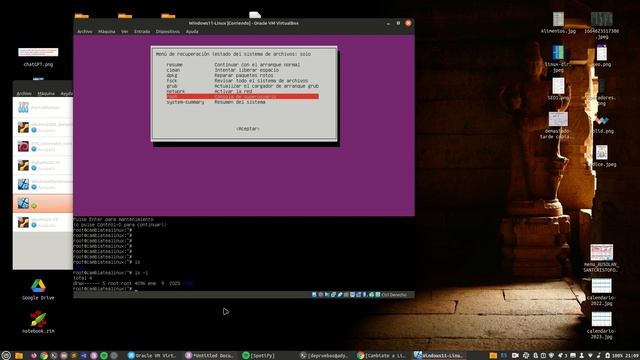The width and height of the screenshot is (640, 360).
Task: Open the Máquina menu in VirtualBox Manager window
Action: [x=46, y=93]
